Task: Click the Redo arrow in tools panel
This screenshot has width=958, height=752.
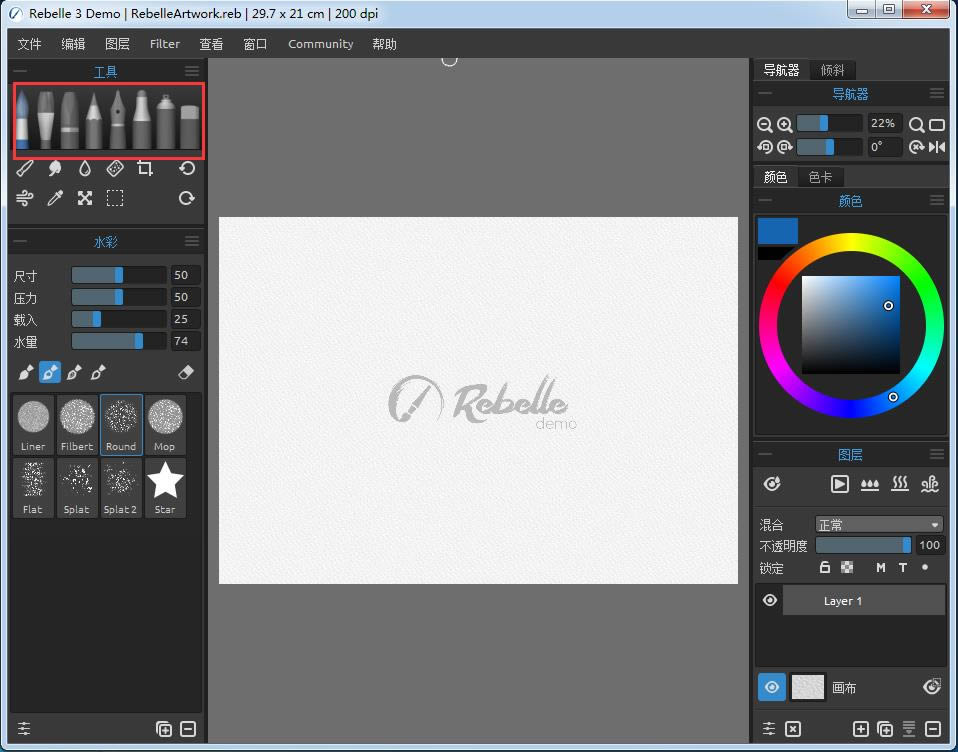Action: [x=187, y=198]
